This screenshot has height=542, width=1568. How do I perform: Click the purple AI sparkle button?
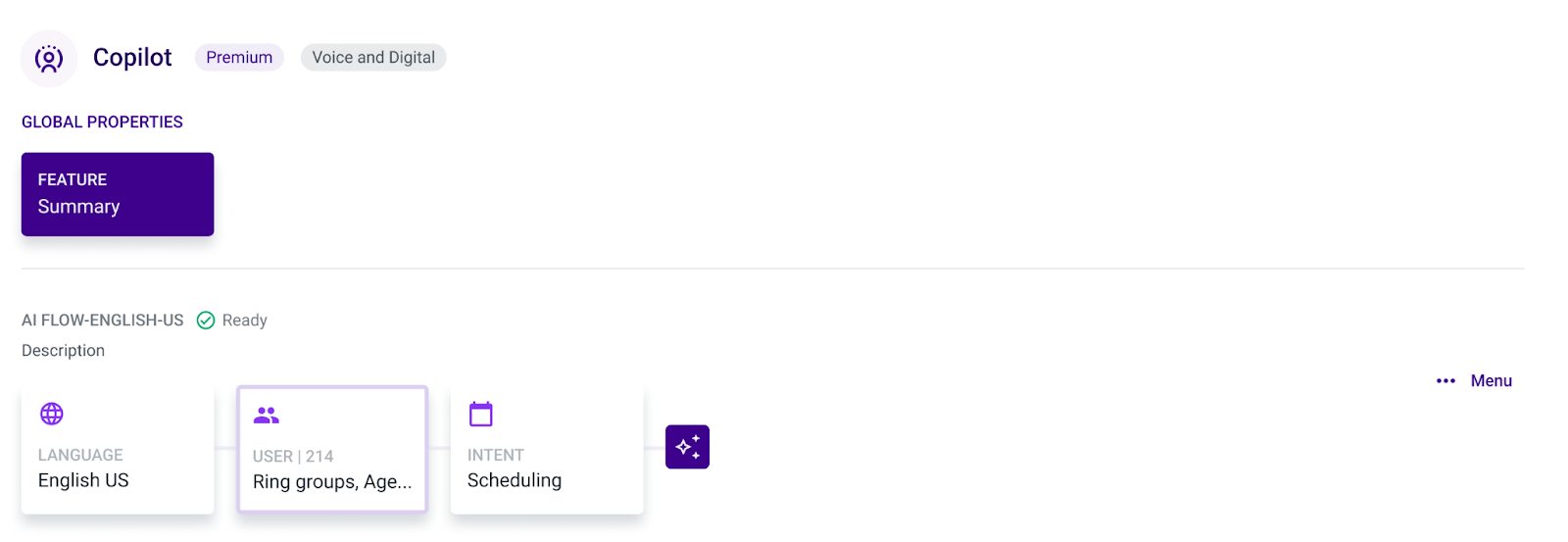687,447
